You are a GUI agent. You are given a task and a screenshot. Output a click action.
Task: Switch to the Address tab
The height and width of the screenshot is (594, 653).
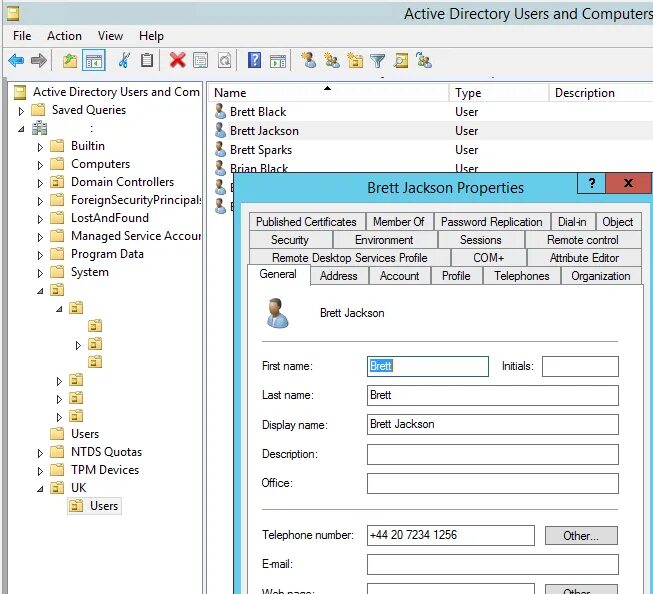click(339, 276)
